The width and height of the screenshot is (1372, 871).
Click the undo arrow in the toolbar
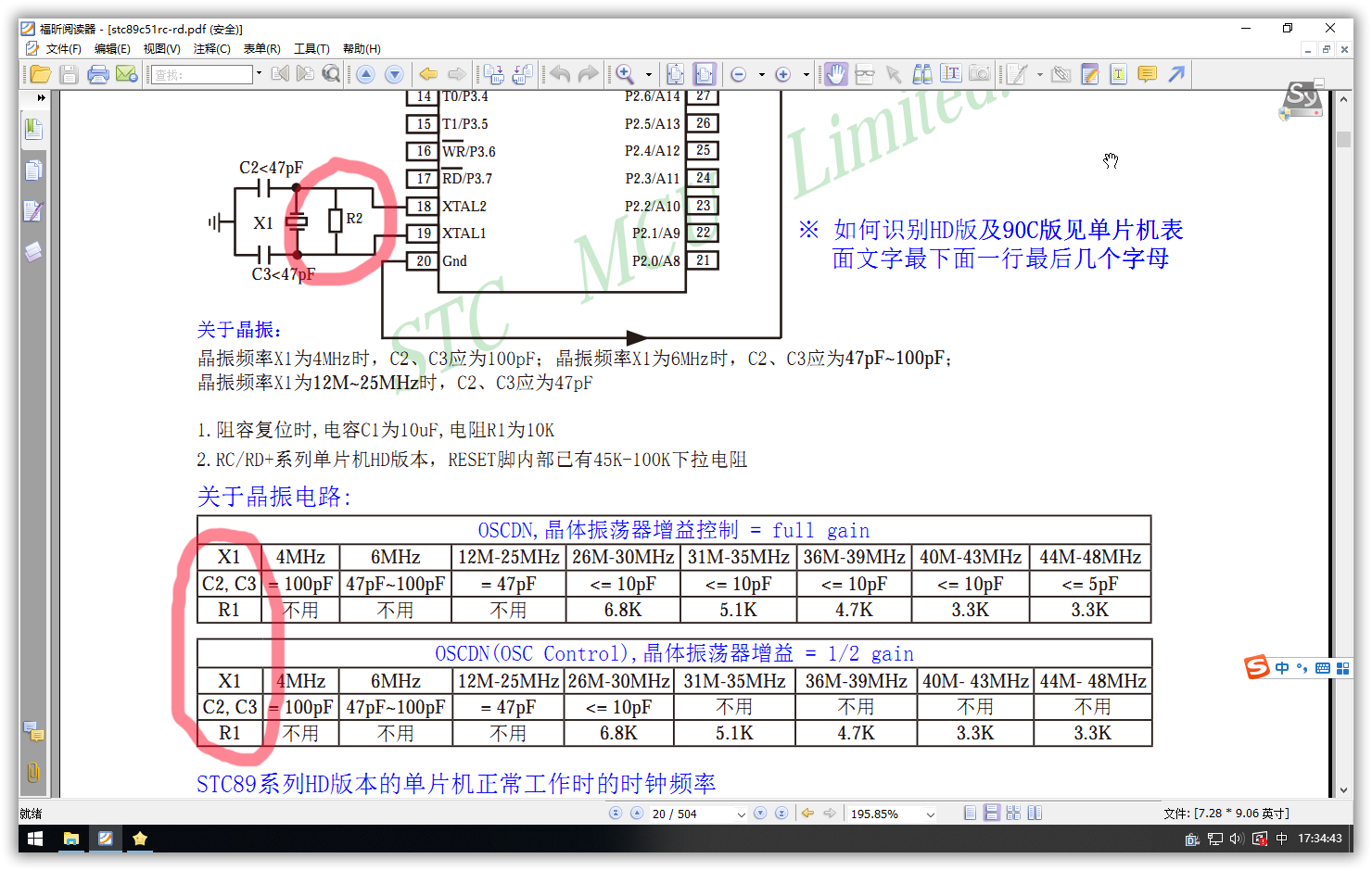560,74
